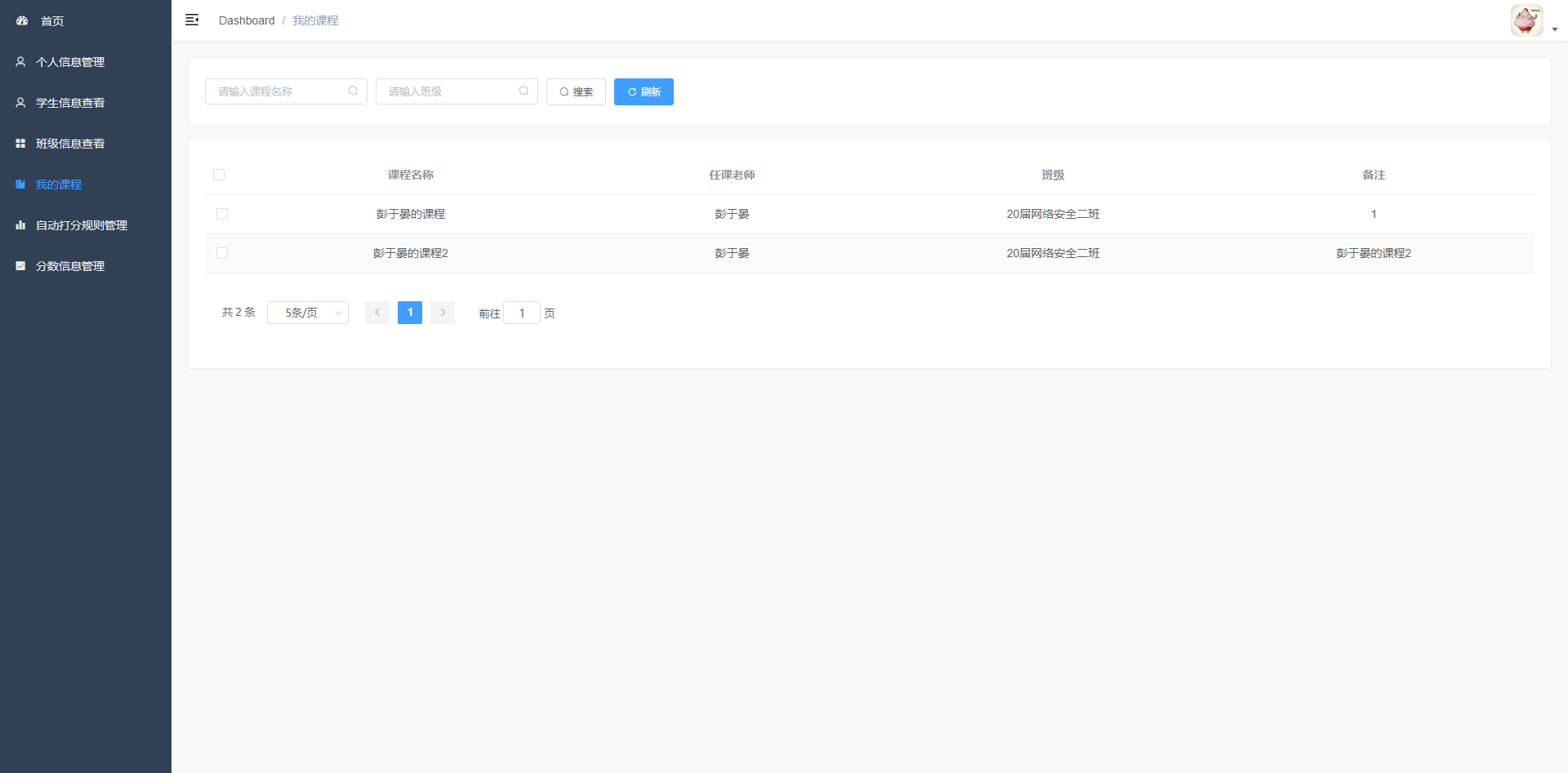Click the user icon for 个人信息管理

pyautogui.click(x=20, y=62)
